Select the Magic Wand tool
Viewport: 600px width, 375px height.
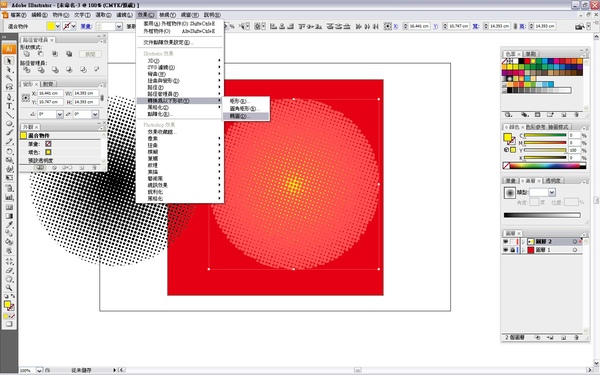[x=9, y=78]
